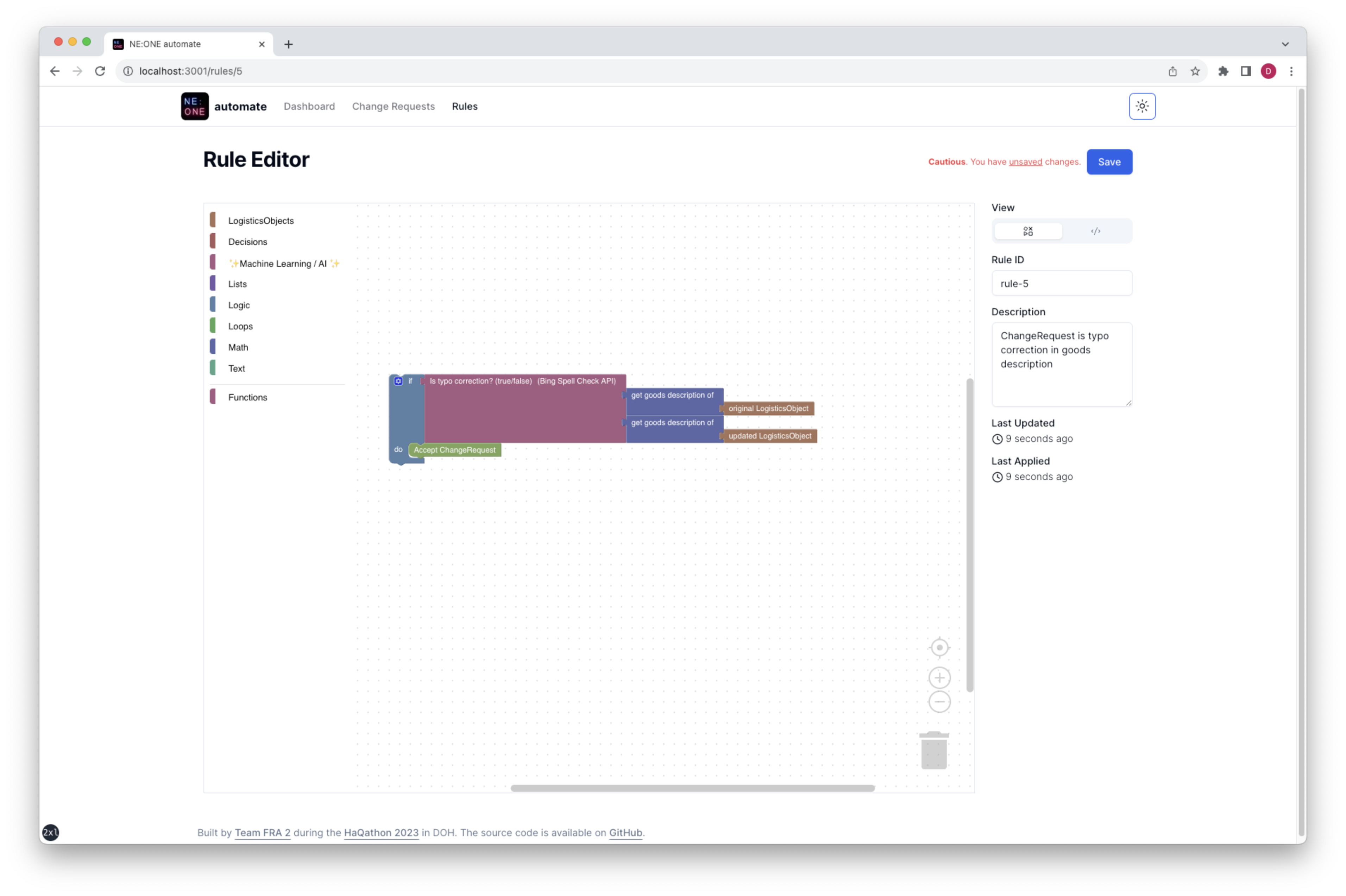Click the trash can icon
Image resolution: width=1346 pixels, height=896 pixels.
point(934,751)
